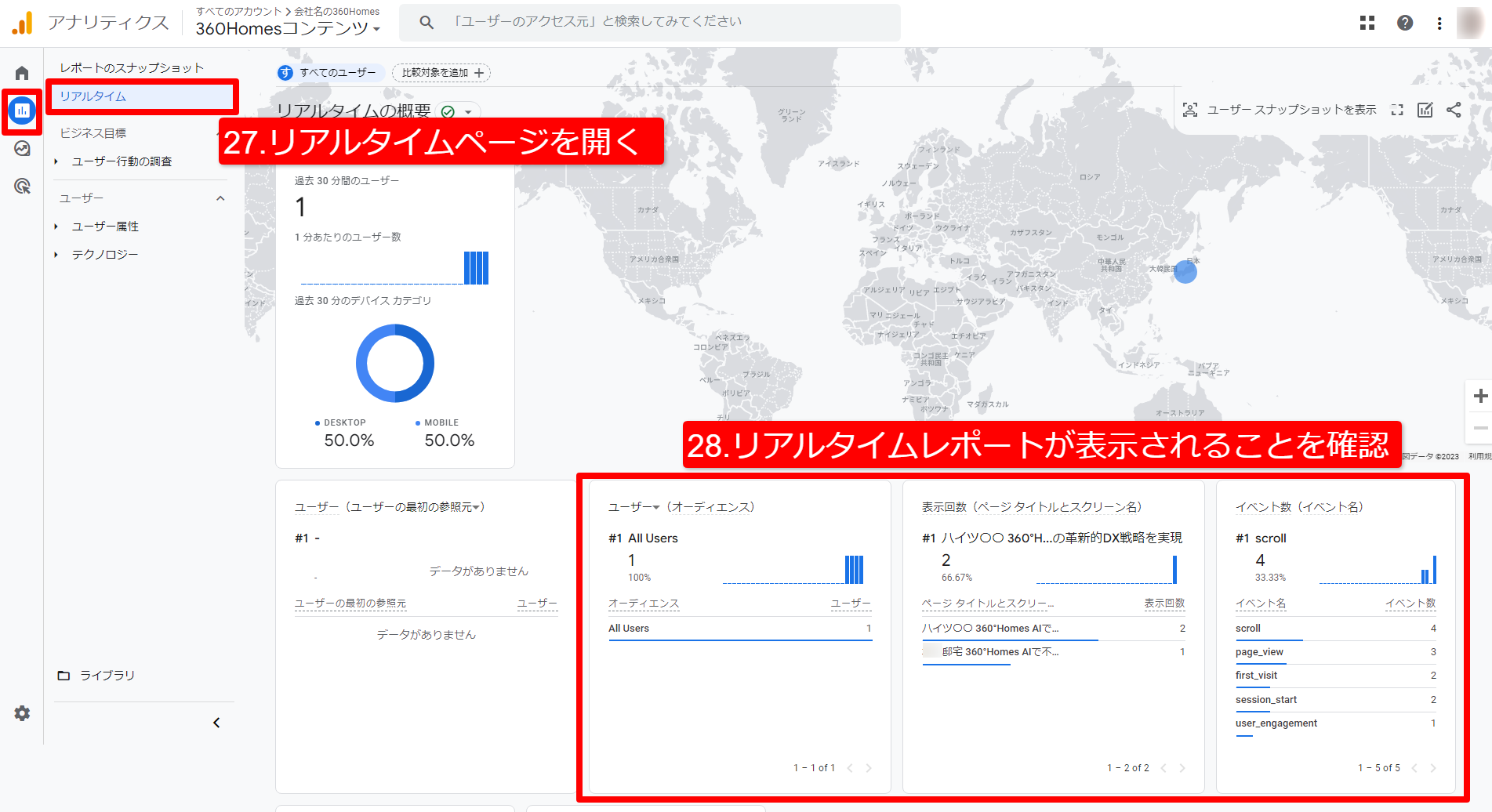1492x812 pixels.
Task: Click the blue user bubble over Japan
Action: click(x=1185, y=272)
